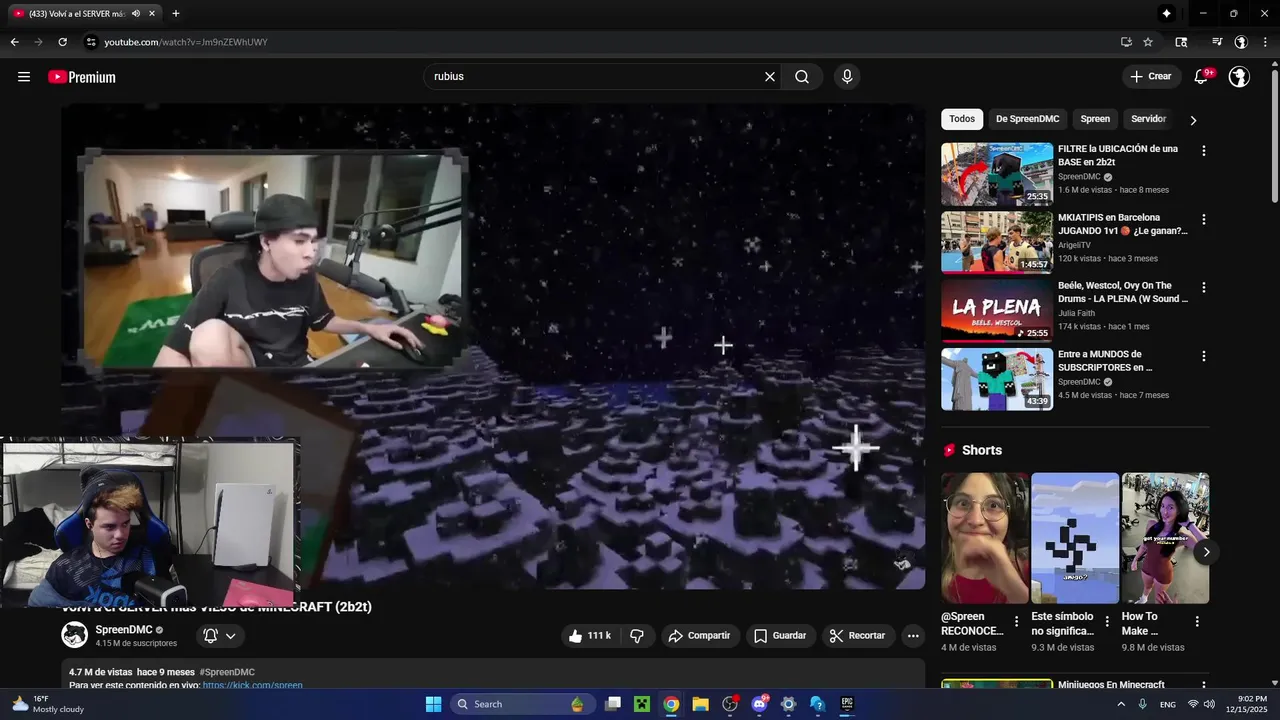Open notifications bell
The height and width of the screenshot is (720, 1280).
point(1202,77)
